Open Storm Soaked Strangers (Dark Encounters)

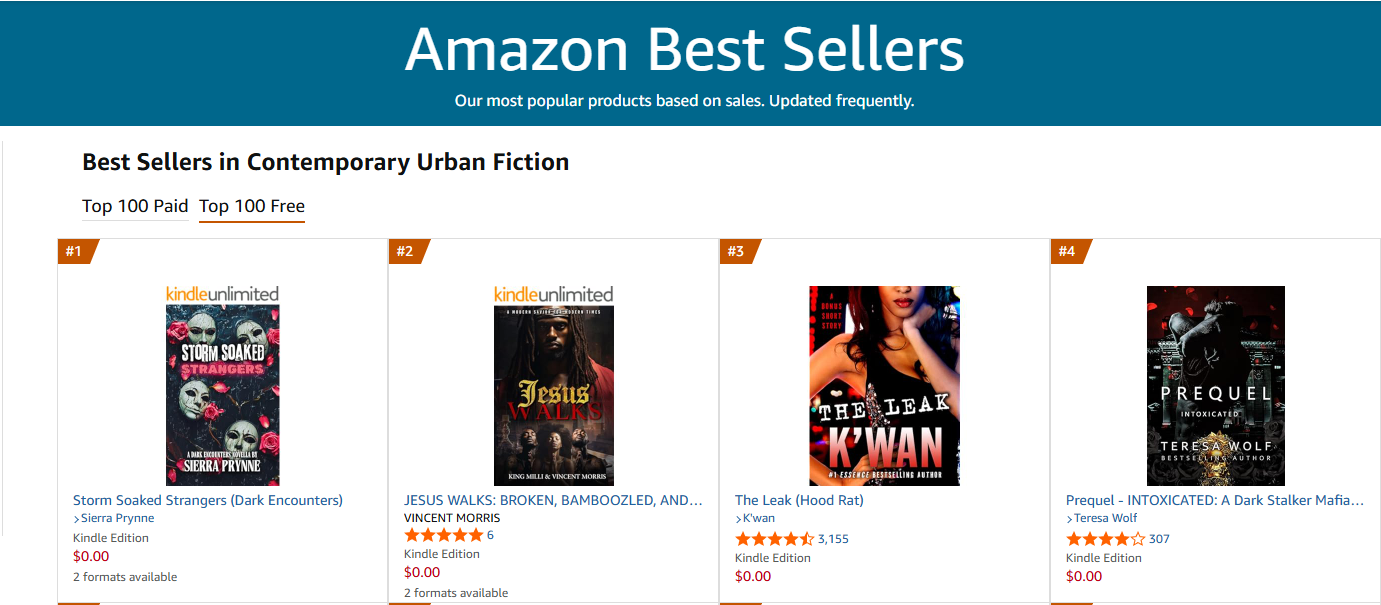tap(207, 500)
